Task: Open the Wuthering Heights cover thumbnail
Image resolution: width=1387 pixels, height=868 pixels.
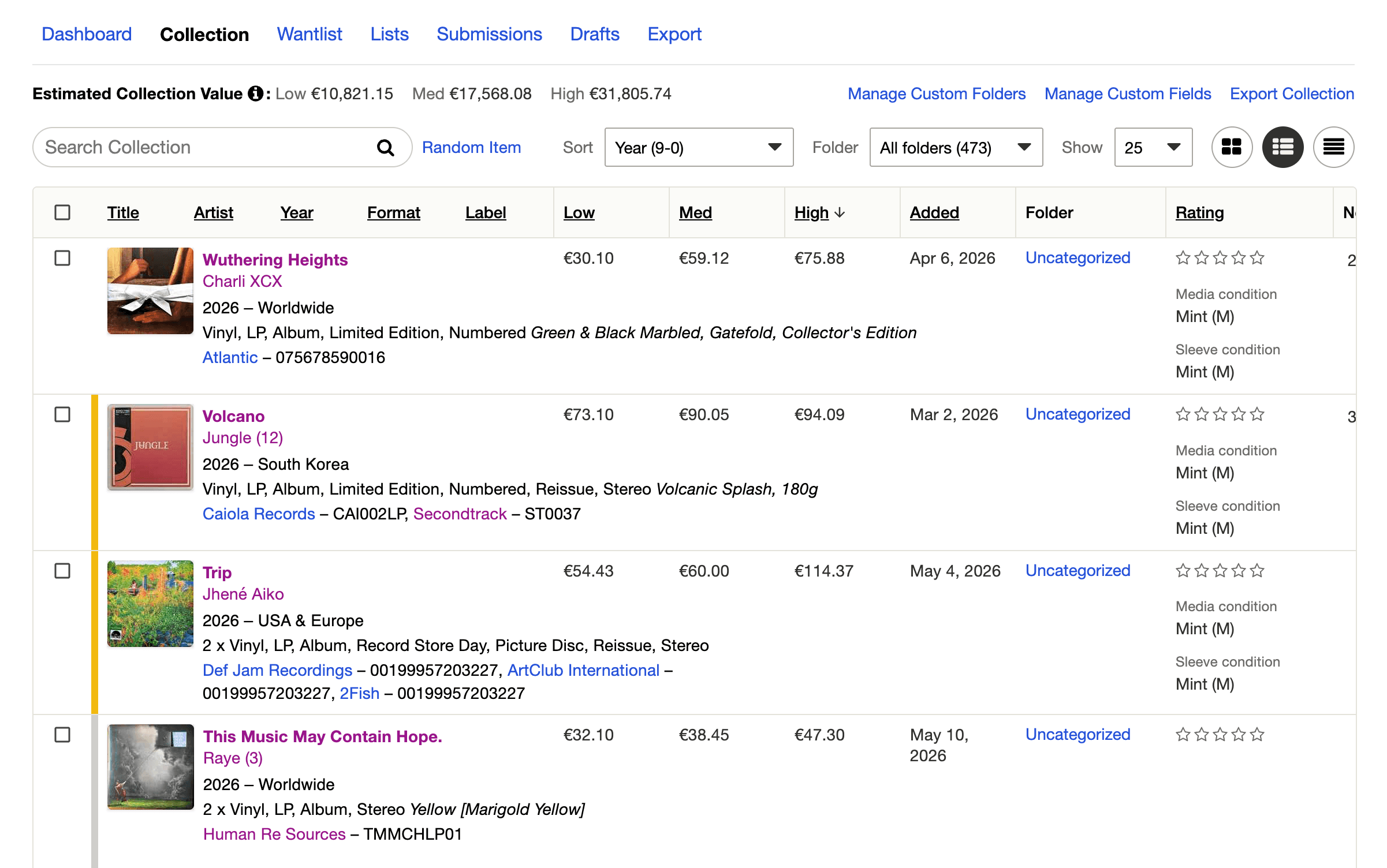Action: click(x=150, y=291)
